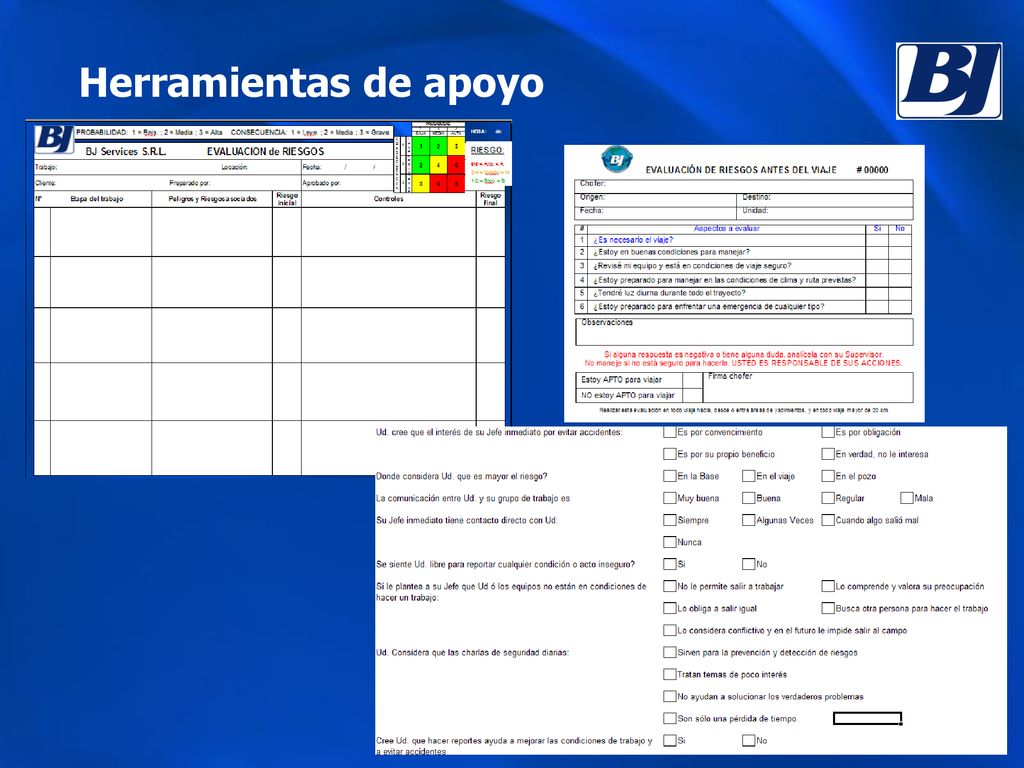Click the round BJ emblem on the travel evaluation form

click(616, 160)
